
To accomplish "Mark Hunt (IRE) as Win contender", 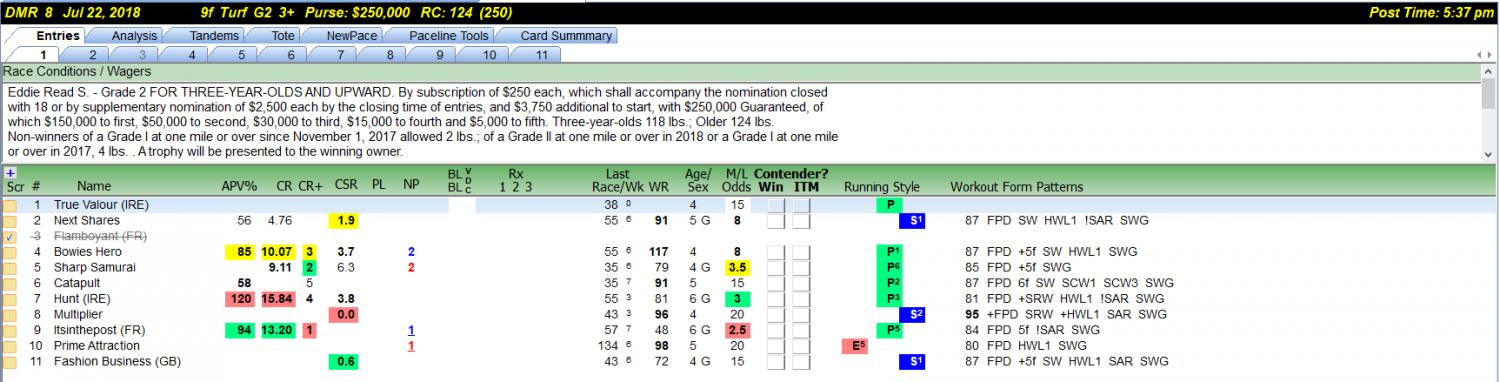I will [775, 298].
